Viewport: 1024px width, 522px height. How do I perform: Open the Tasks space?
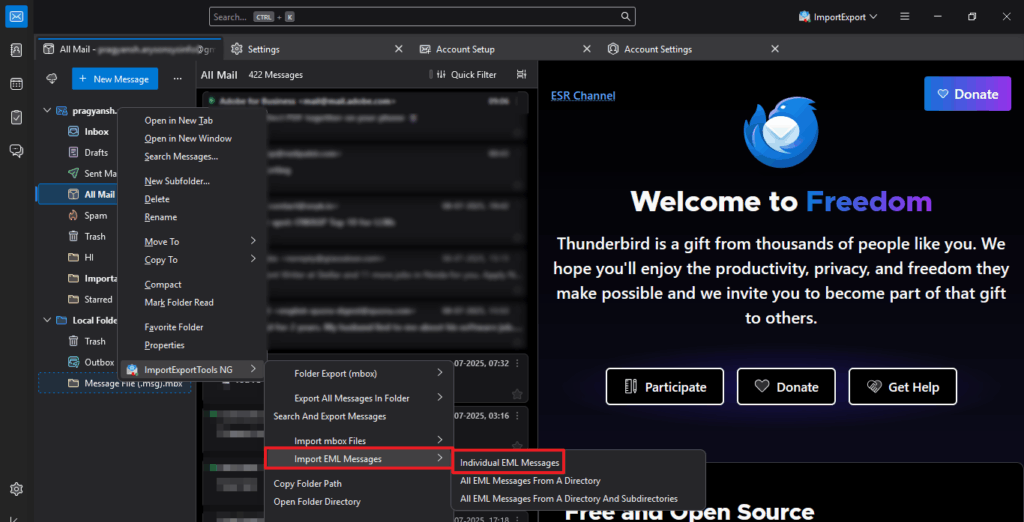point(16,117)
